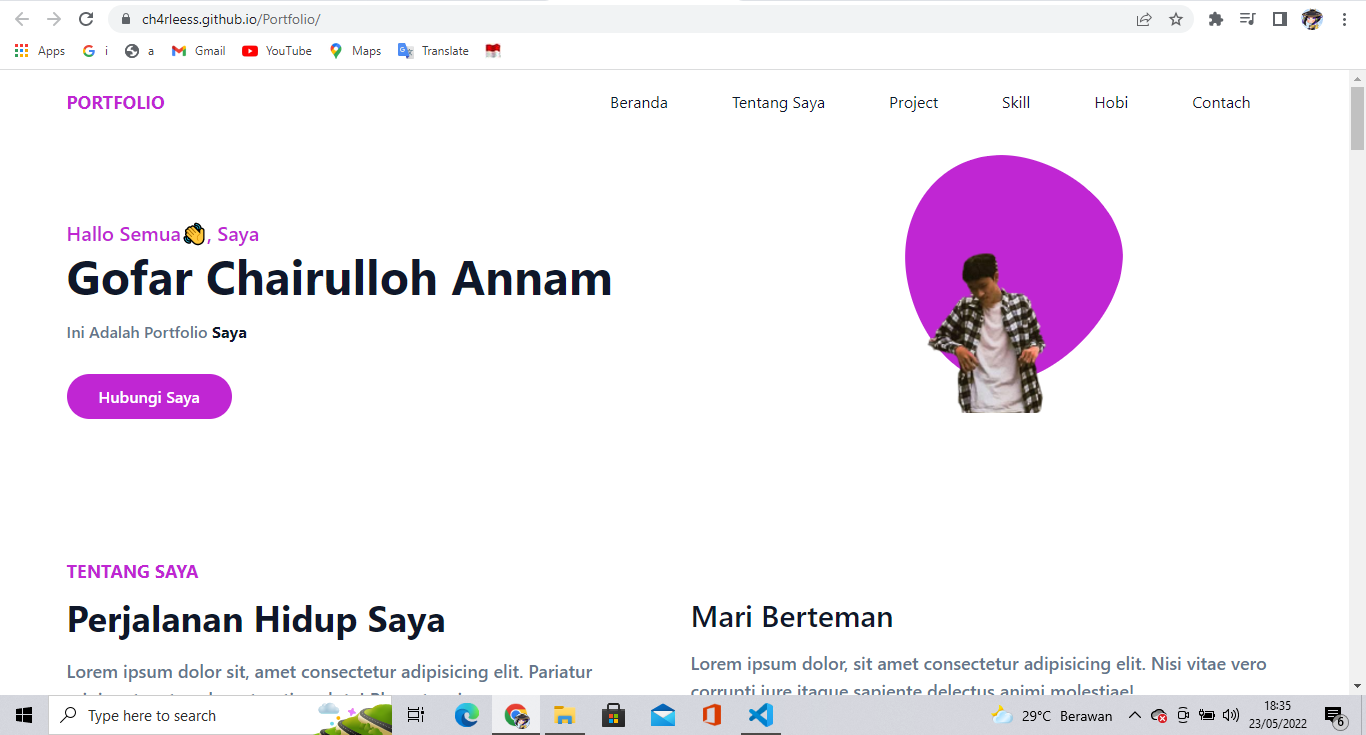The image size is (1366, 735).
Task: Click the PORTFOLIO site logo
Action: point(116,103)
